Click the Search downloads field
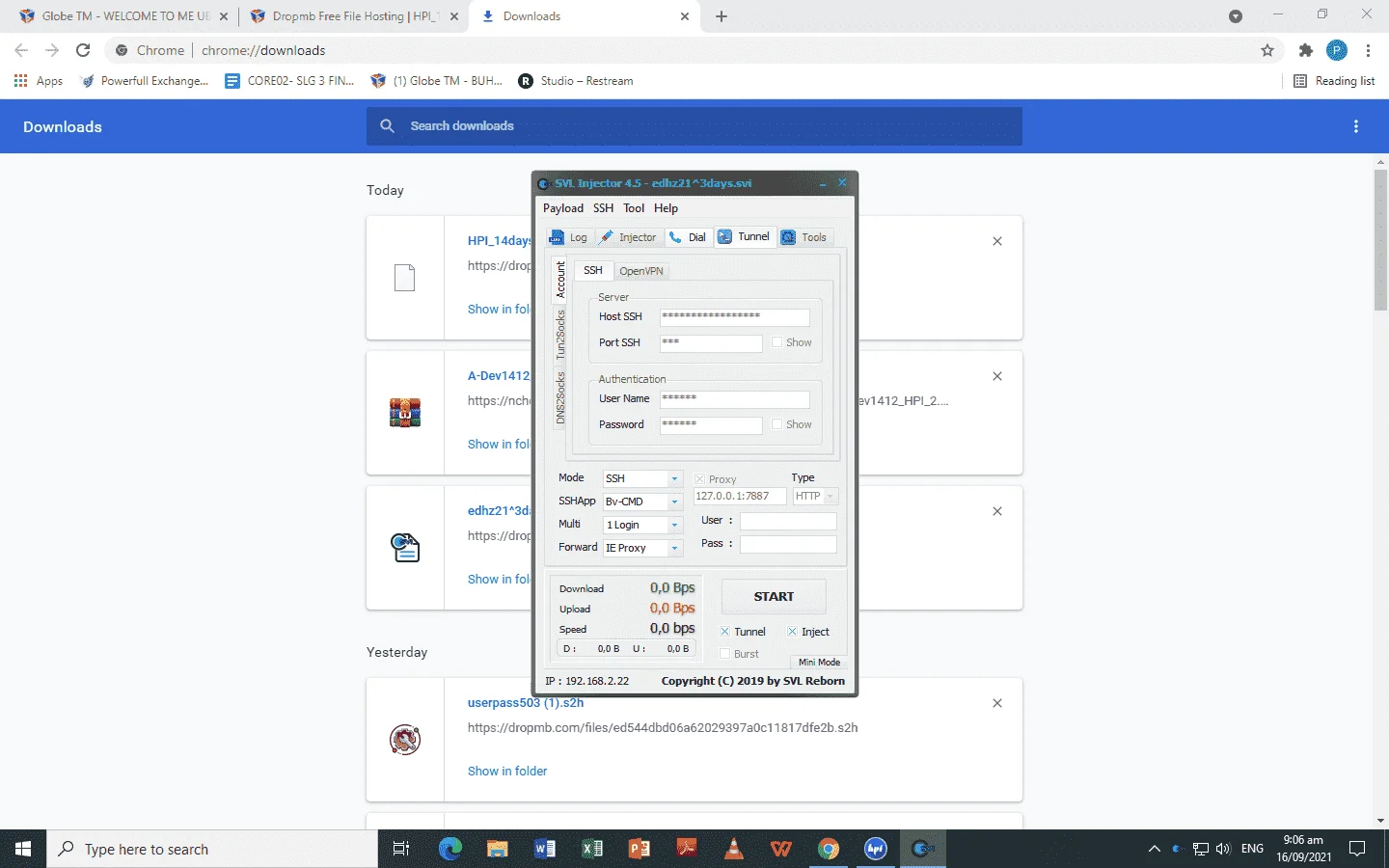Image resolution: width=1389 pixels, height=868 pixels. point(694,126)
